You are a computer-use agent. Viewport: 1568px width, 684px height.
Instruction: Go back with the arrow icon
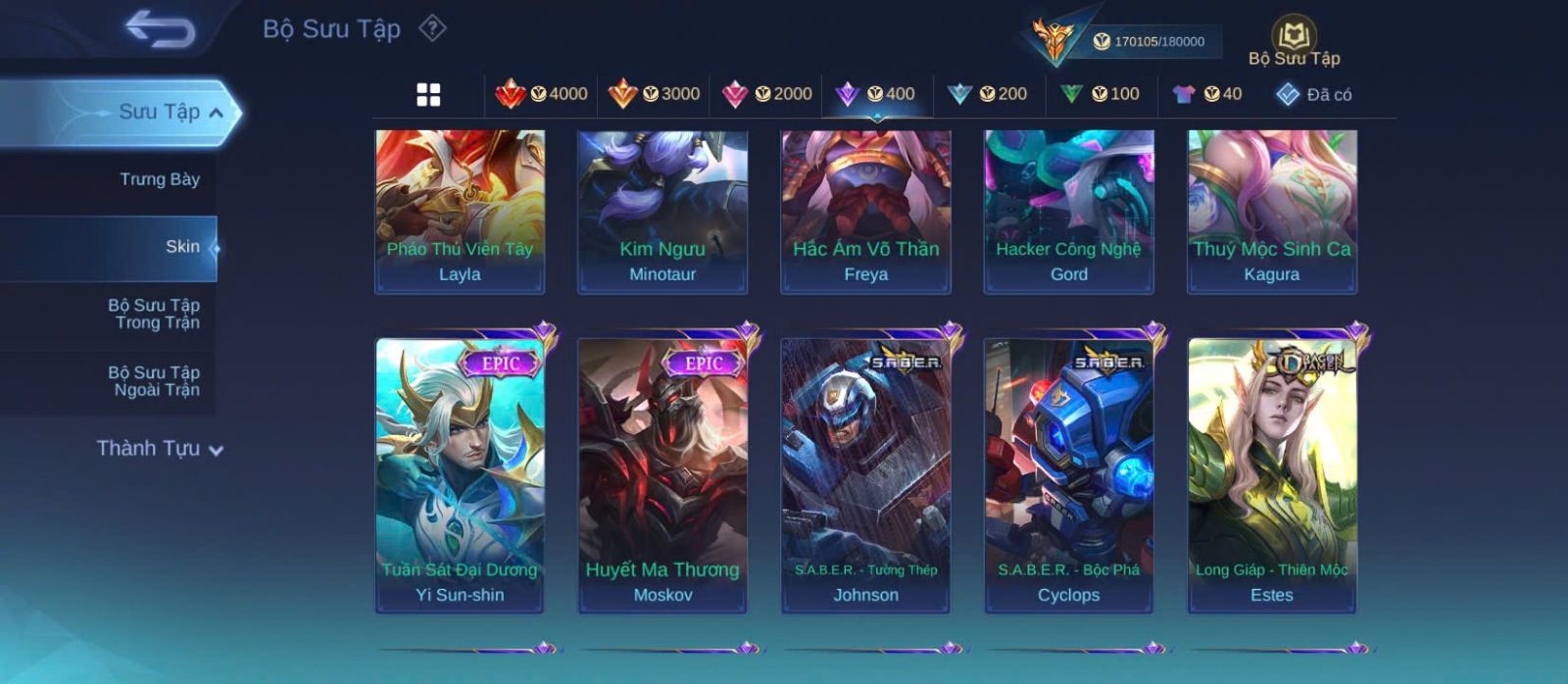(x=160, y=28)
